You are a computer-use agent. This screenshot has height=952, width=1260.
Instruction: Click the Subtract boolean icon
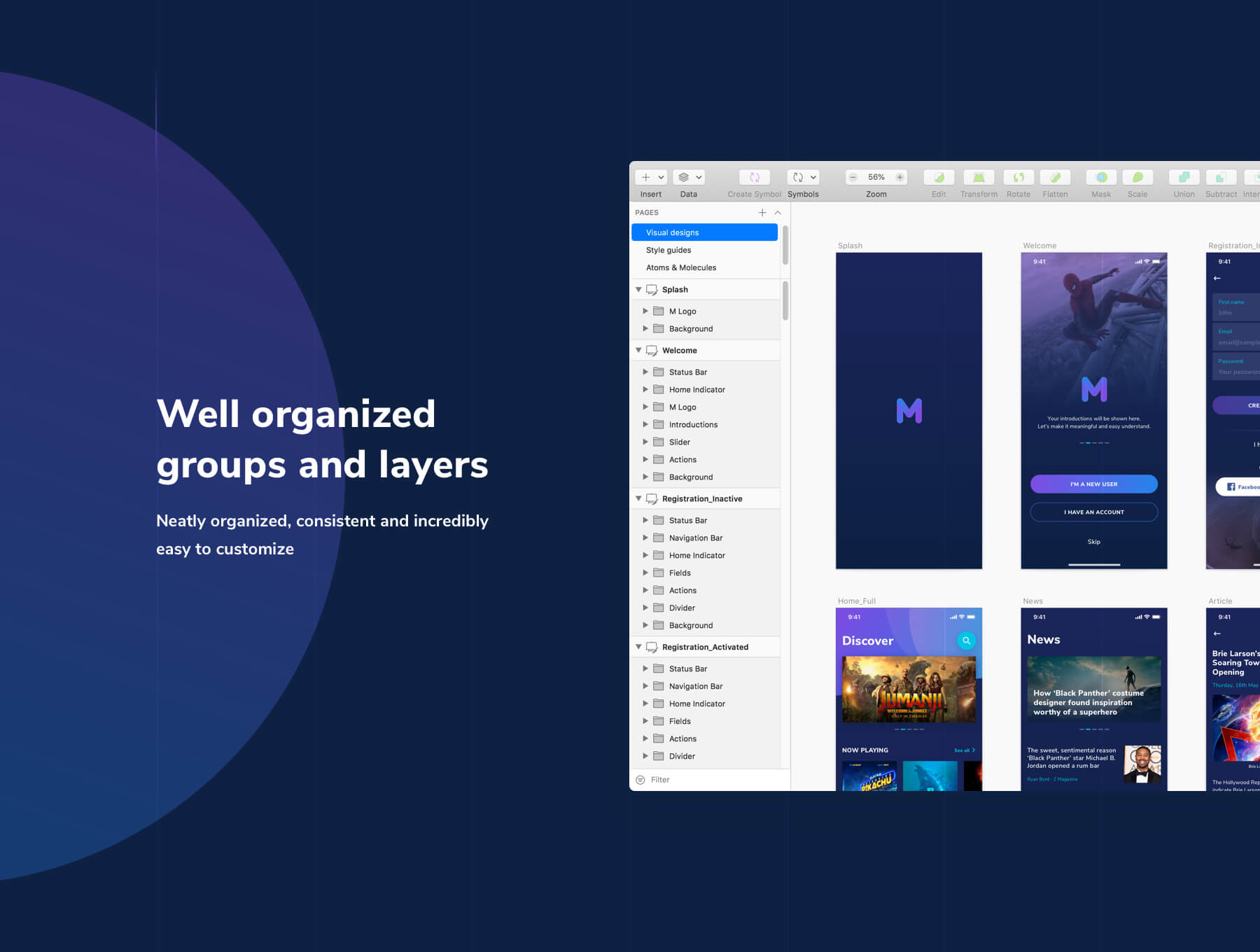(1221, 178)
